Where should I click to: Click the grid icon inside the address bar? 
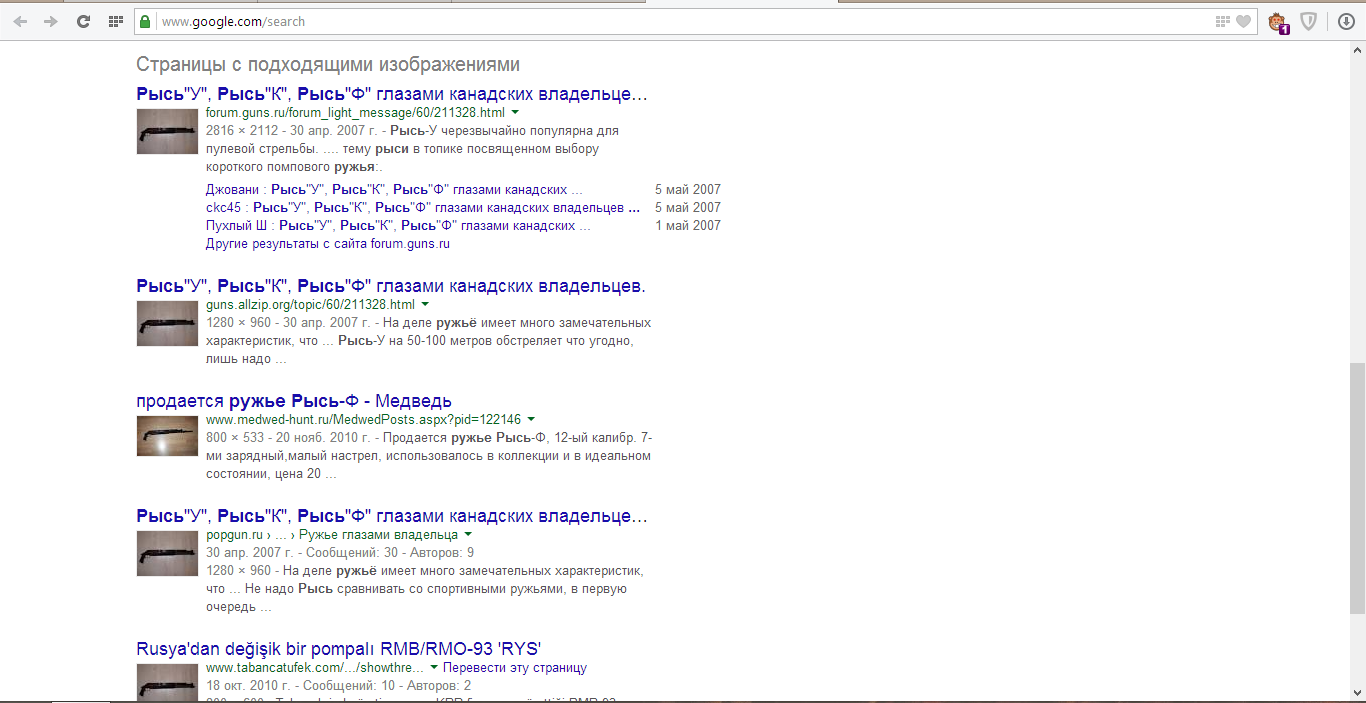(x=1222, y=21)
